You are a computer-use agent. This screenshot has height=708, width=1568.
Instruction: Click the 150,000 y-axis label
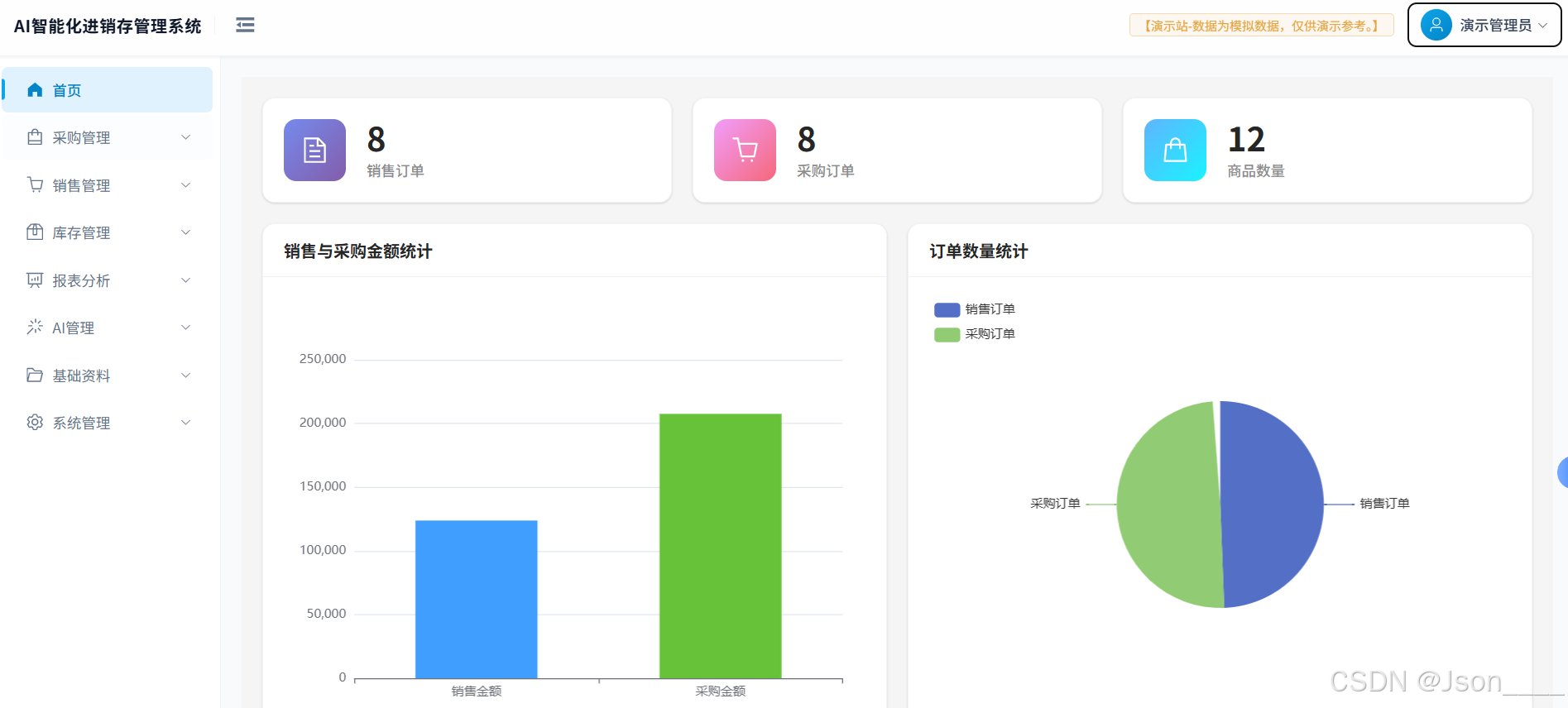[323, 486]
